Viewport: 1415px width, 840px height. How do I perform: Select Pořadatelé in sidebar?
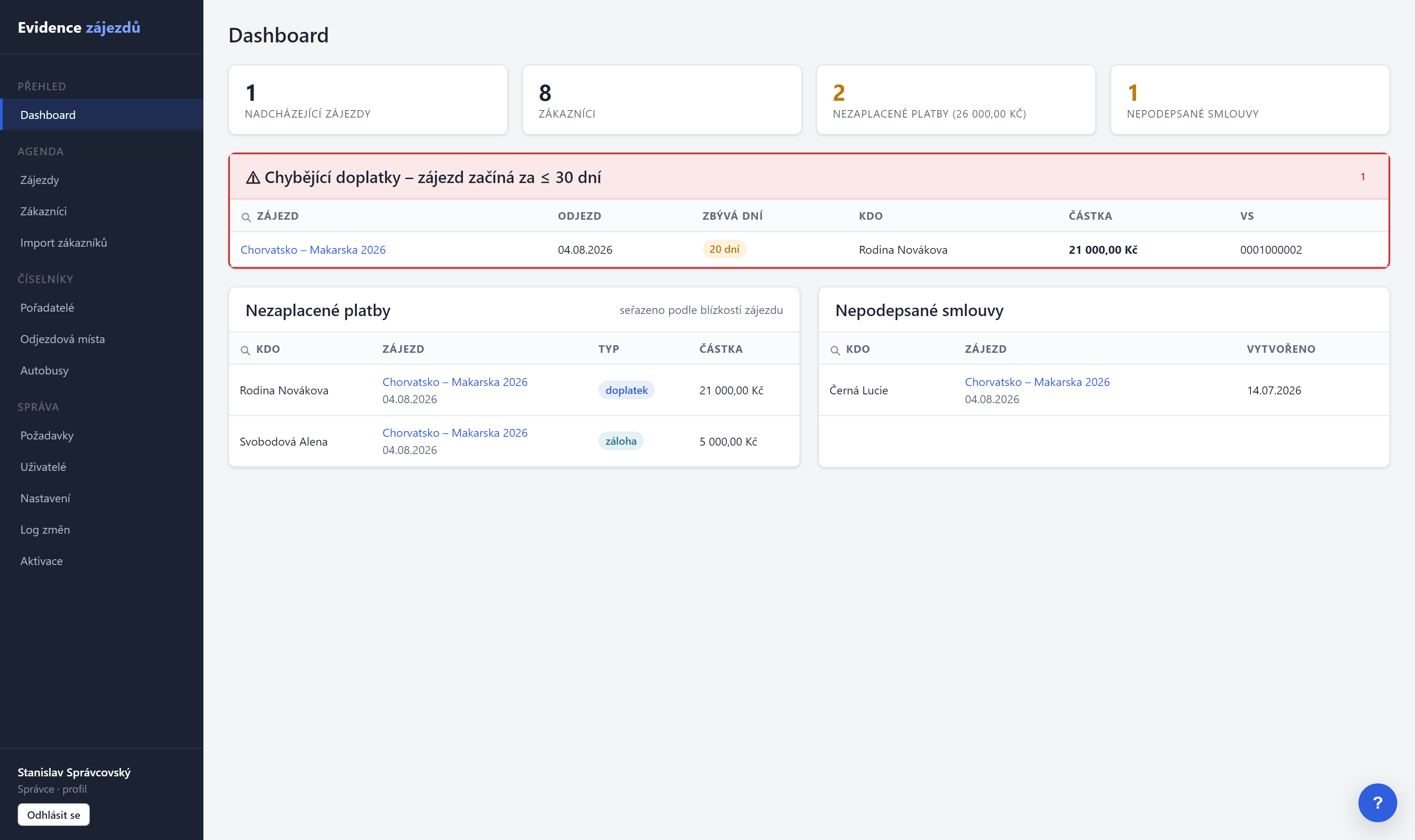pyautogui.click(x=102, y=308)
